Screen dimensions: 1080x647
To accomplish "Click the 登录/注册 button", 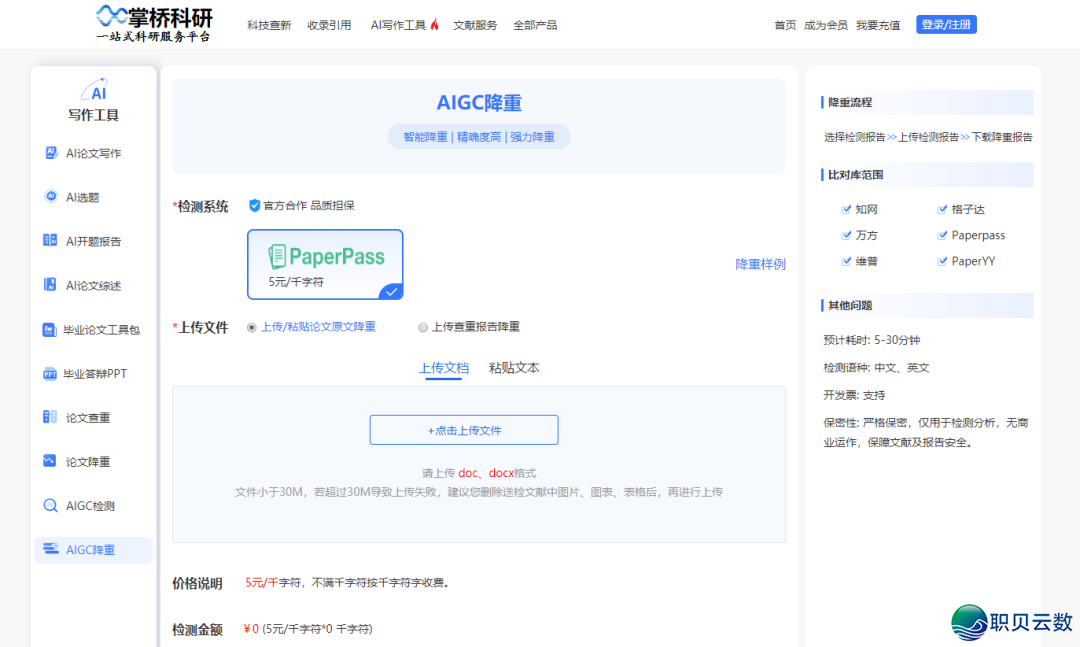I will [946, 25].
